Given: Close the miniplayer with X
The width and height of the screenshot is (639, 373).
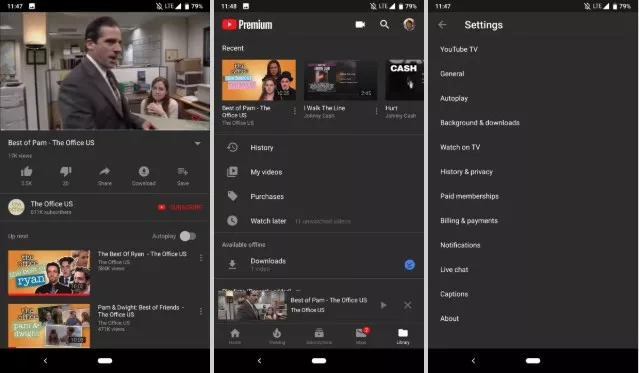Looking at the screenshot, I should click(x=408, y=305).
